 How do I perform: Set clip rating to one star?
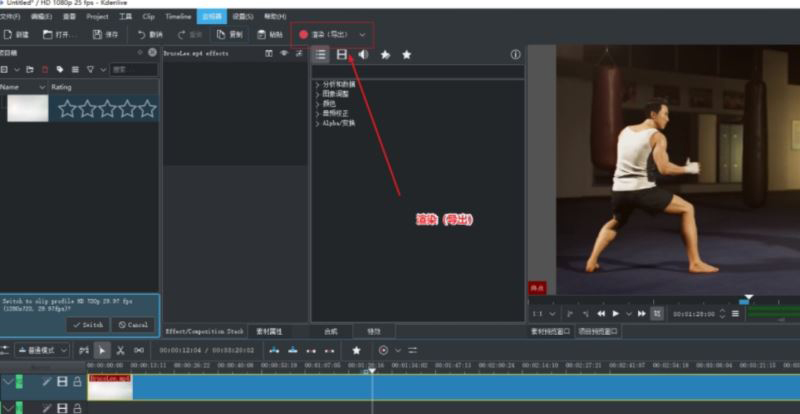coord(67,108)
